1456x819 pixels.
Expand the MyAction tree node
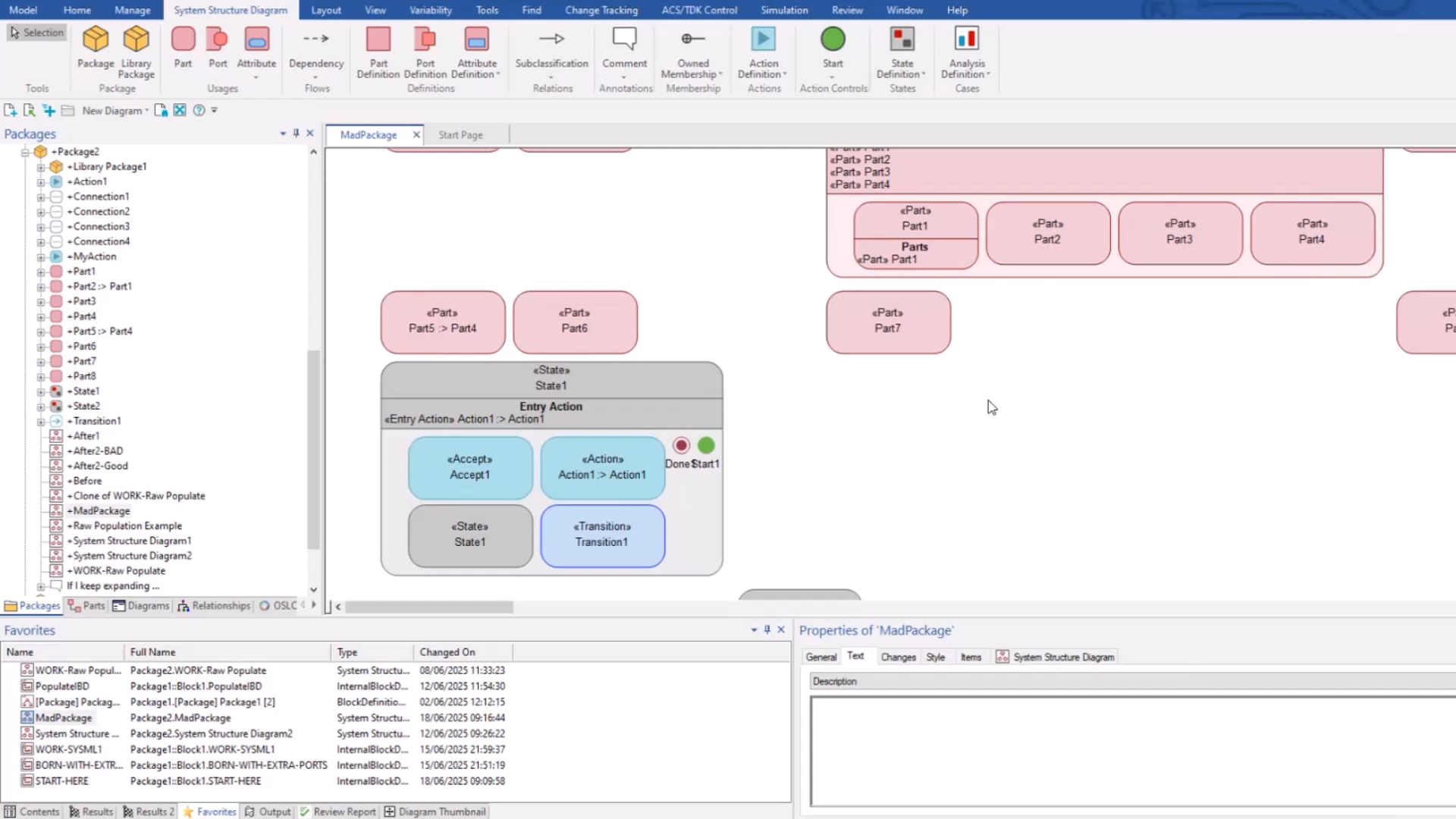click(x=41, y=257)
